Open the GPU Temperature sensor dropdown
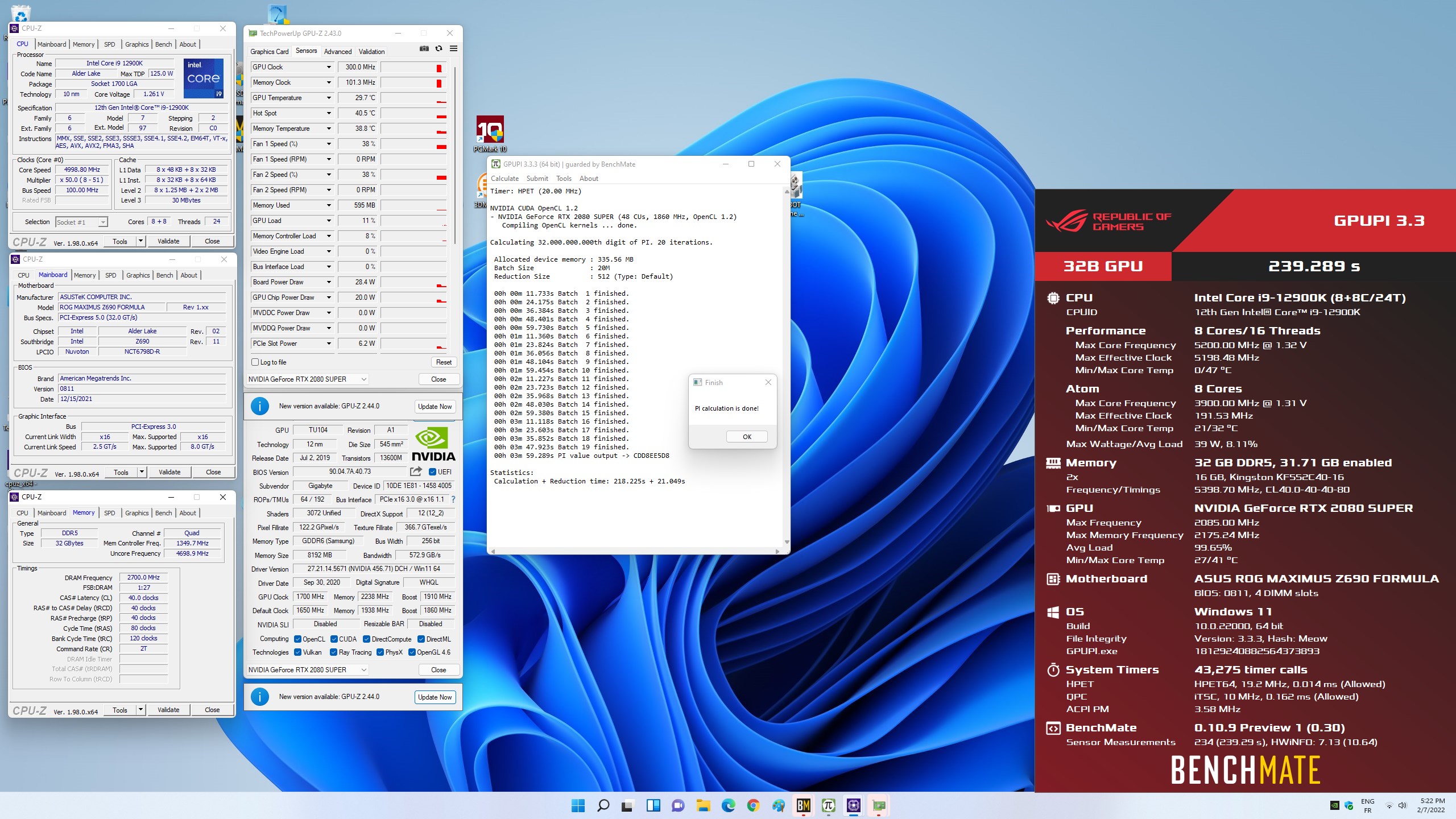 [x=328, y=98]
